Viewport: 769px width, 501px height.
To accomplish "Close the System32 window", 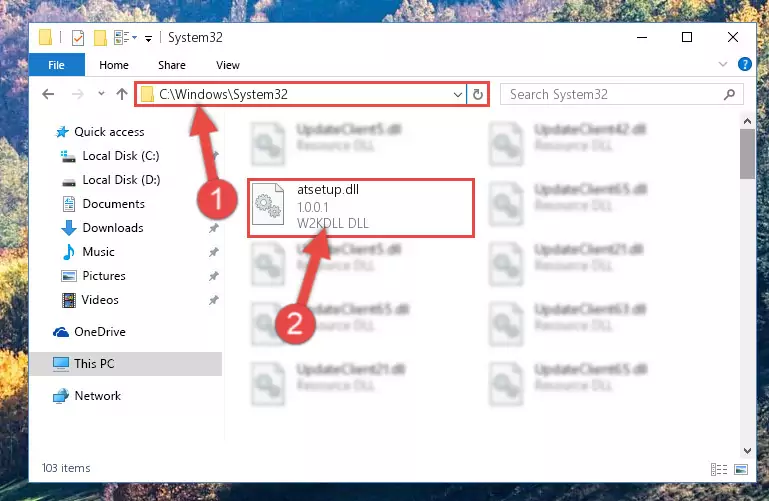I will pyautogui.click(x=733, y=37).
